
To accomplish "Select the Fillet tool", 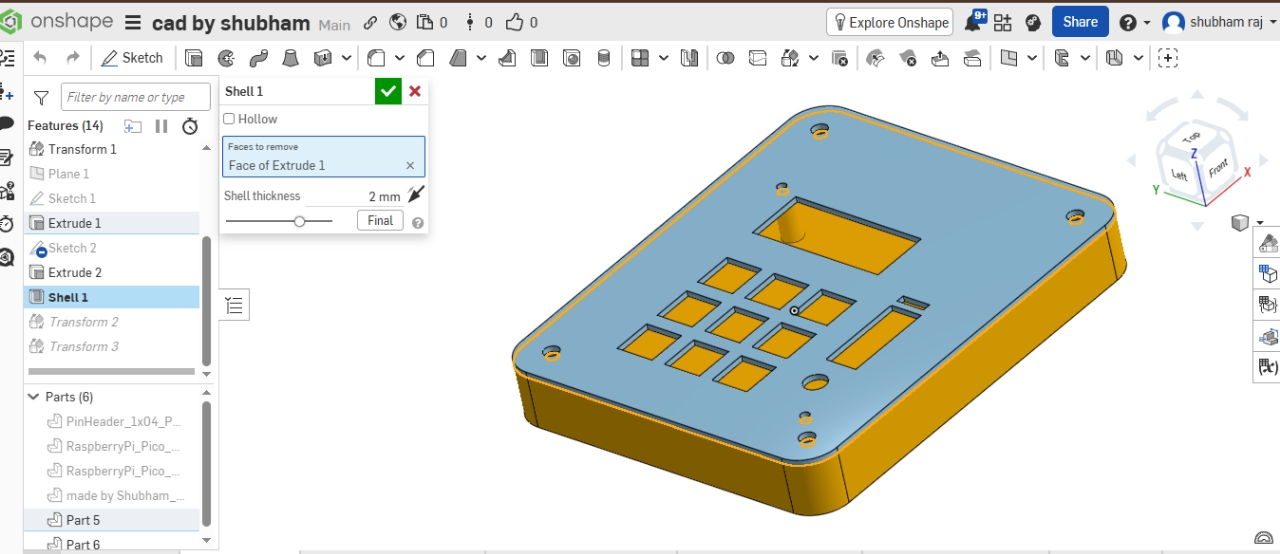I will click(x=376, y=58).
